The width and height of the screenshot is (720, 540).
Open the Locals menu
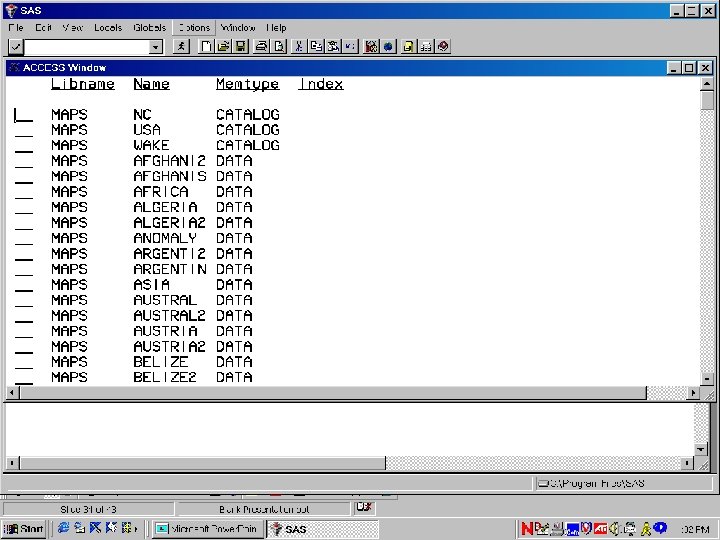coord(108,28)
